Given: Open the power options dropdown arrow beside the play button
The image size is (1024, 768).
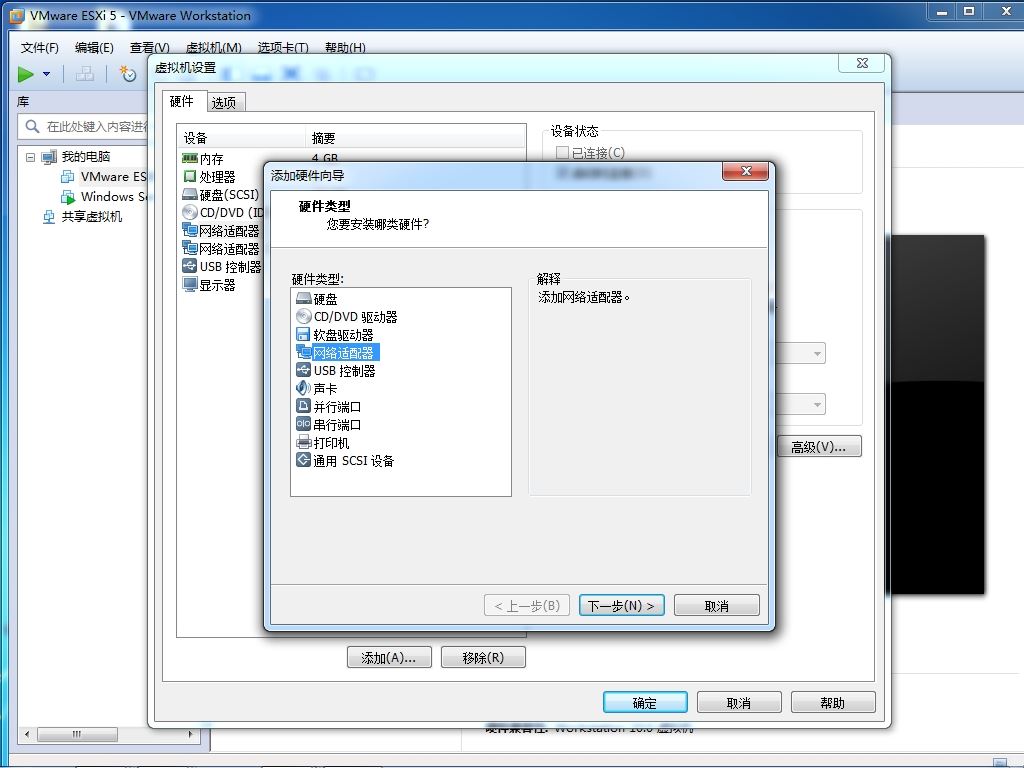Looking at the screenshot, I should tap(46, 74).
